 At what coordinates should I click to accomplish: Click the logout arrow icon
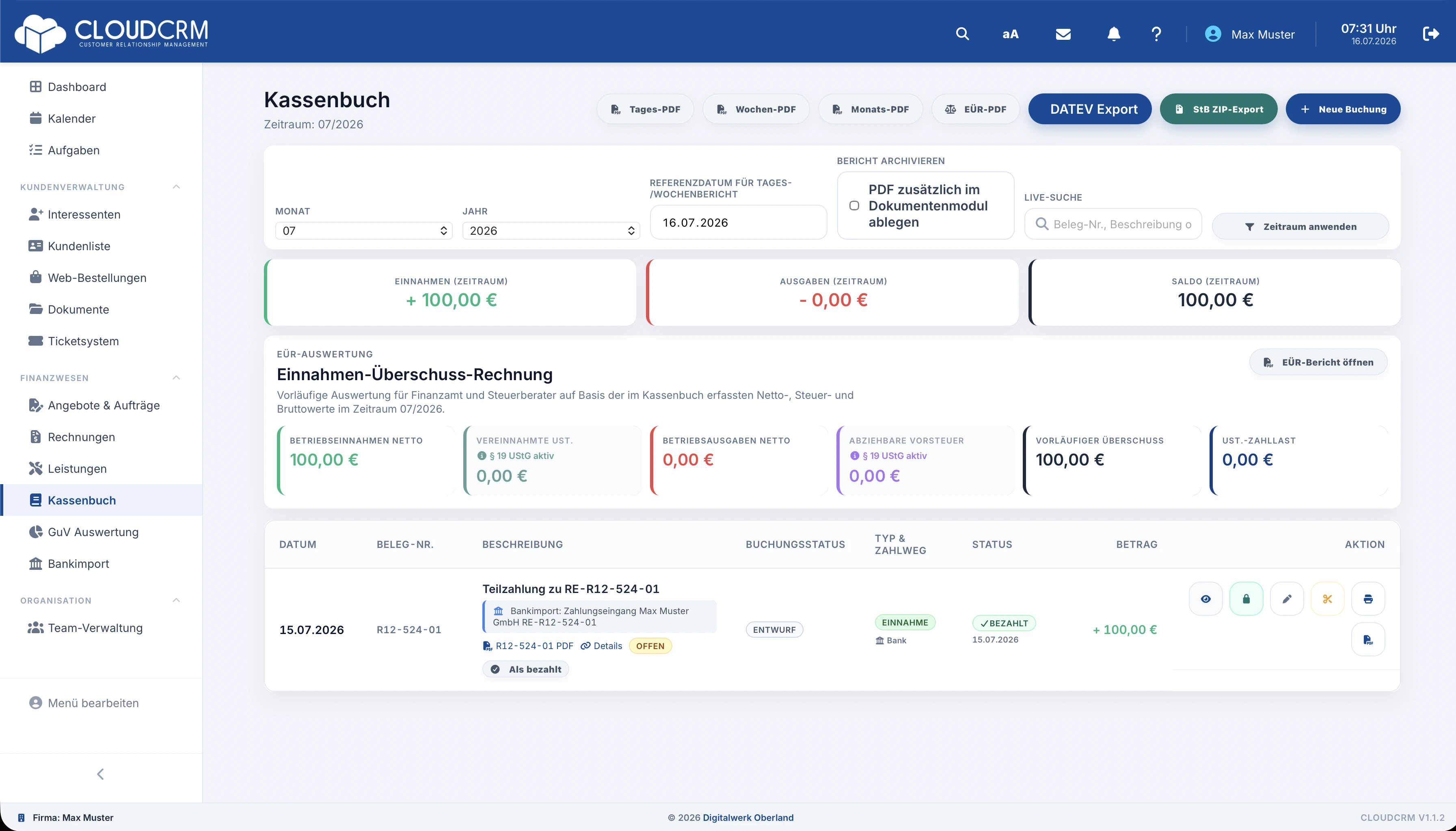pos(1431,34)
